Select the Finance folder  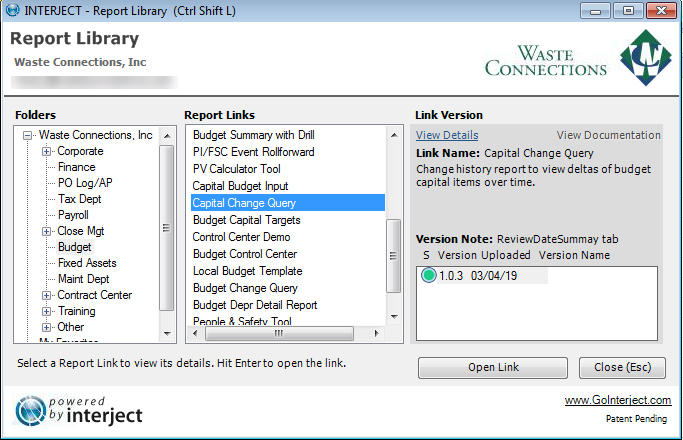pyautogui.click(x=76, y=167)
